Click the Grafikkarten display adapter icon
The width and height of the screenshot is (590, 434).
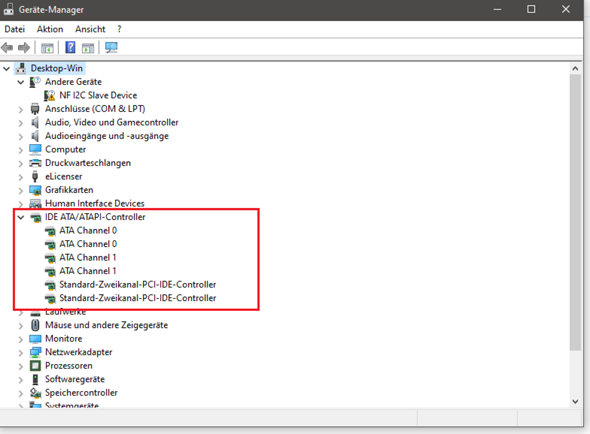coord(35,190)
